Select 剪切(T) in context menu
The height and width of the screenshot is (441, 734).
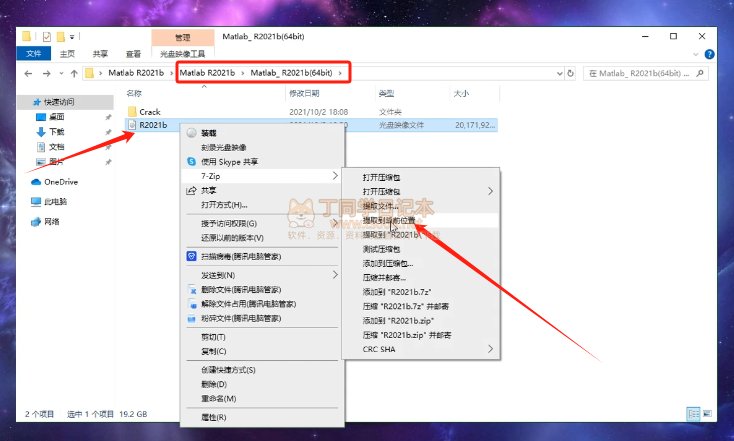tap(213, 337)
